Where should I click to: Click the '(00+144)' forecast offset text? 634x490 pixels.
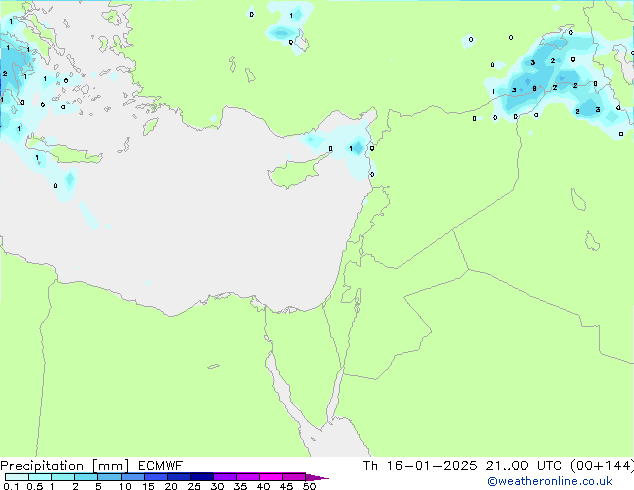pos(602,466)
